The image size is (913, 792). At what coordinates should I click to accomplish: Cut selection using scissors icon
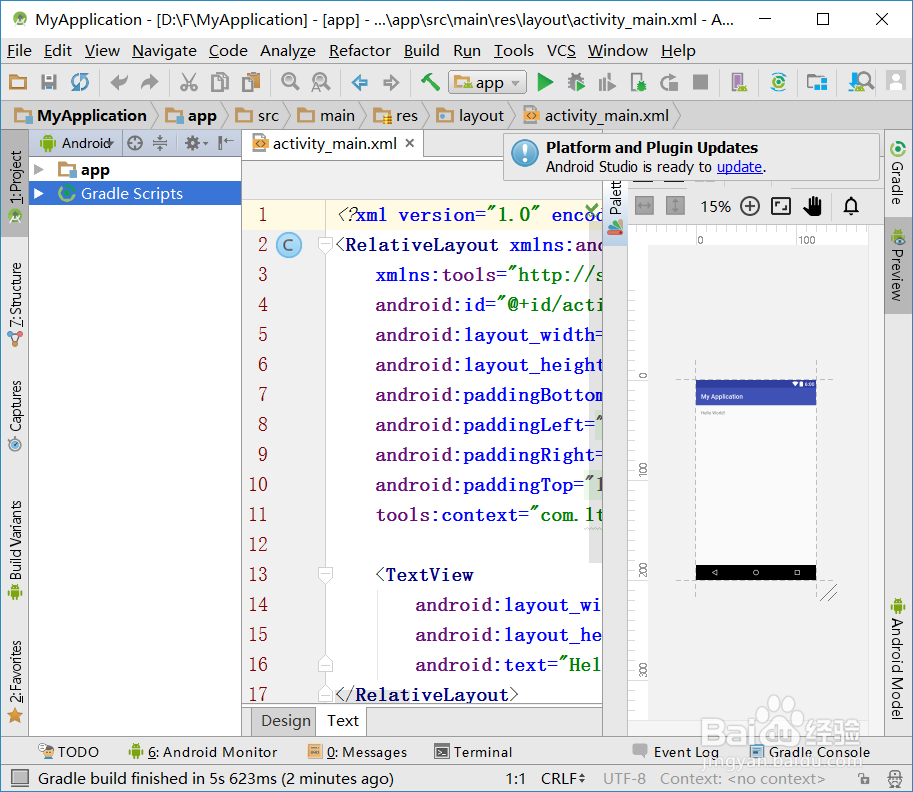coord(189,82)
